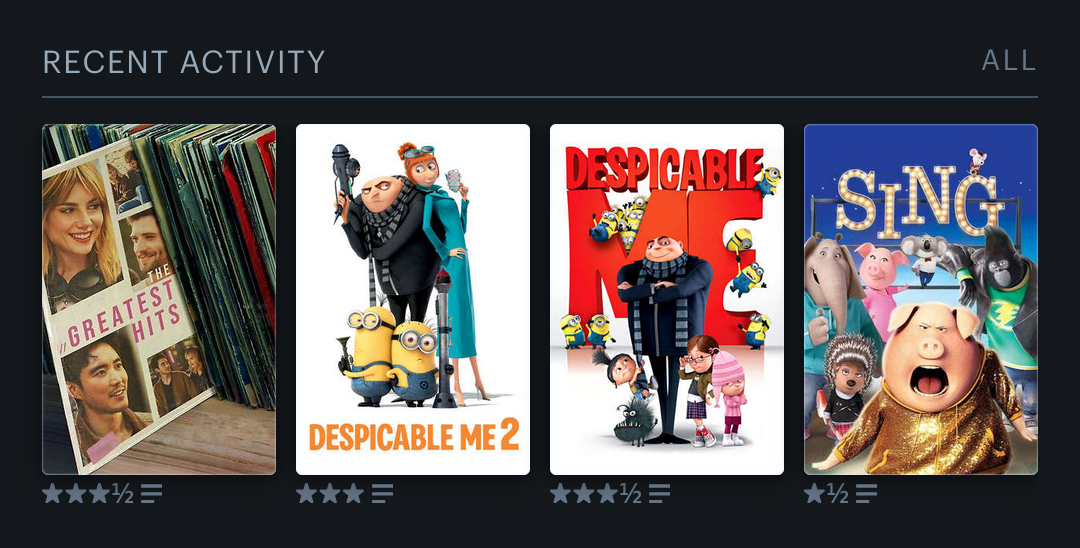1080x548 pixels.
Task: Click the half-star symbol under The Greatest Hits
Action: point(123,493)
